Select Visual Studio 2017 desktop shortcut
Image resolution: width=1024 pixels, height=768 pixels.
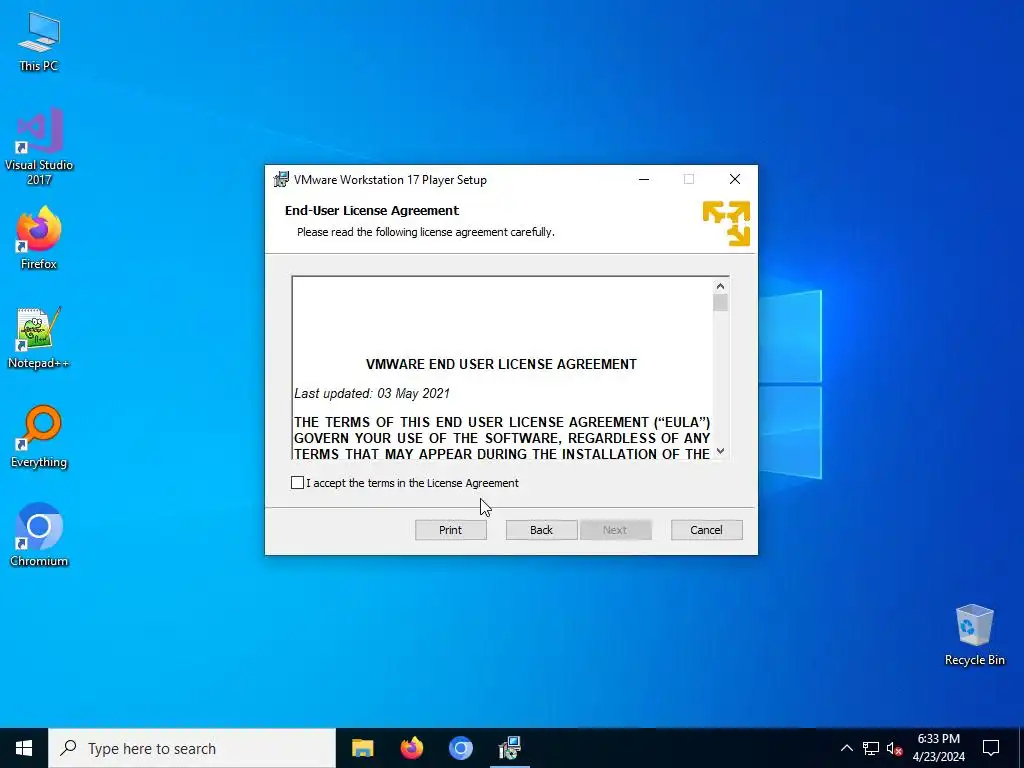tap(39, 147)
